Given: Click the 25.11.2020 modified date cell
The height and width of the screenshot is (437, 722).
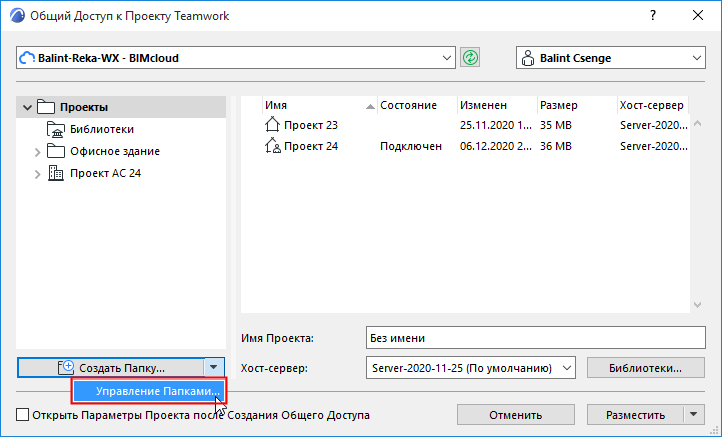Looking at the screenshot, I should point(496,125).
